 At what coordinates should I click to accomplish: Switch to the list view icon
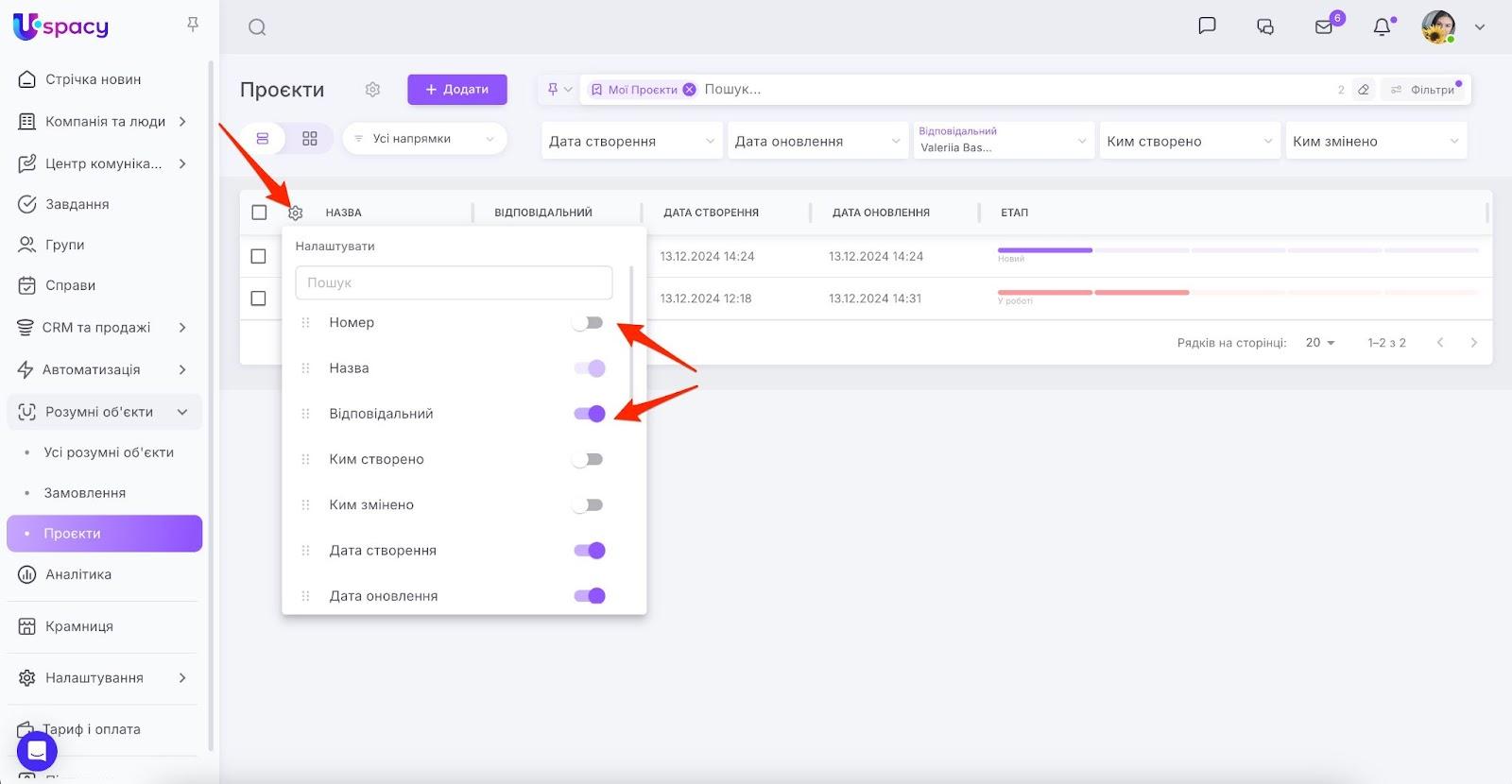pos(263,139)
